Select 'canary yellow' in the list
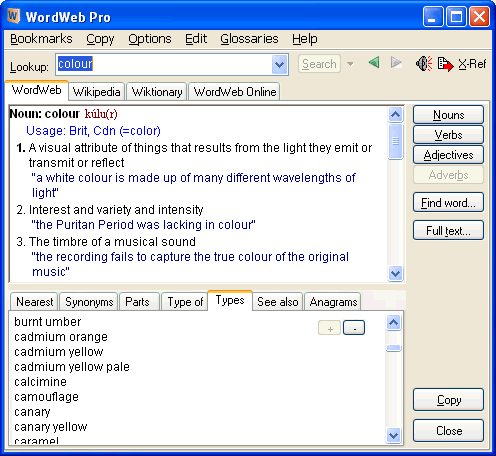The width and height of the screenshot is (496, 456). coord(51,427)
